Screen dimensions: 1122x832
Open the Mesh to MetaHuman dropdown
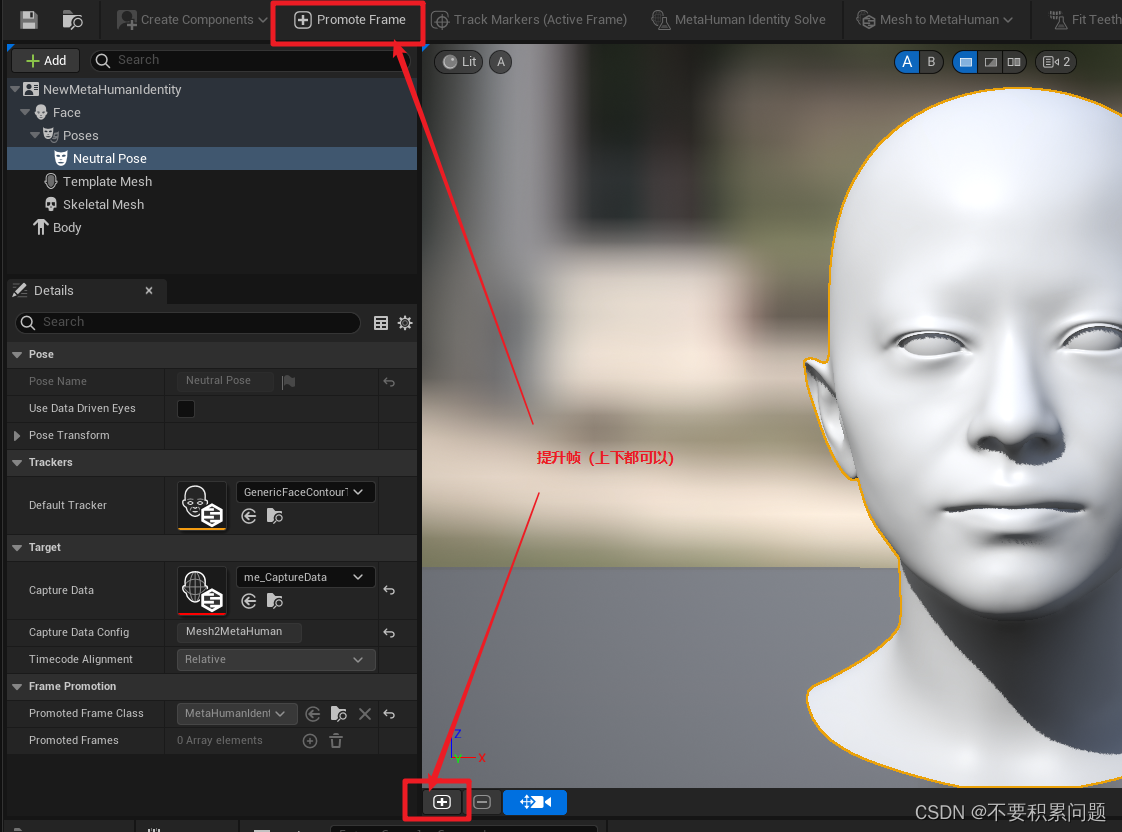(935, 20)
